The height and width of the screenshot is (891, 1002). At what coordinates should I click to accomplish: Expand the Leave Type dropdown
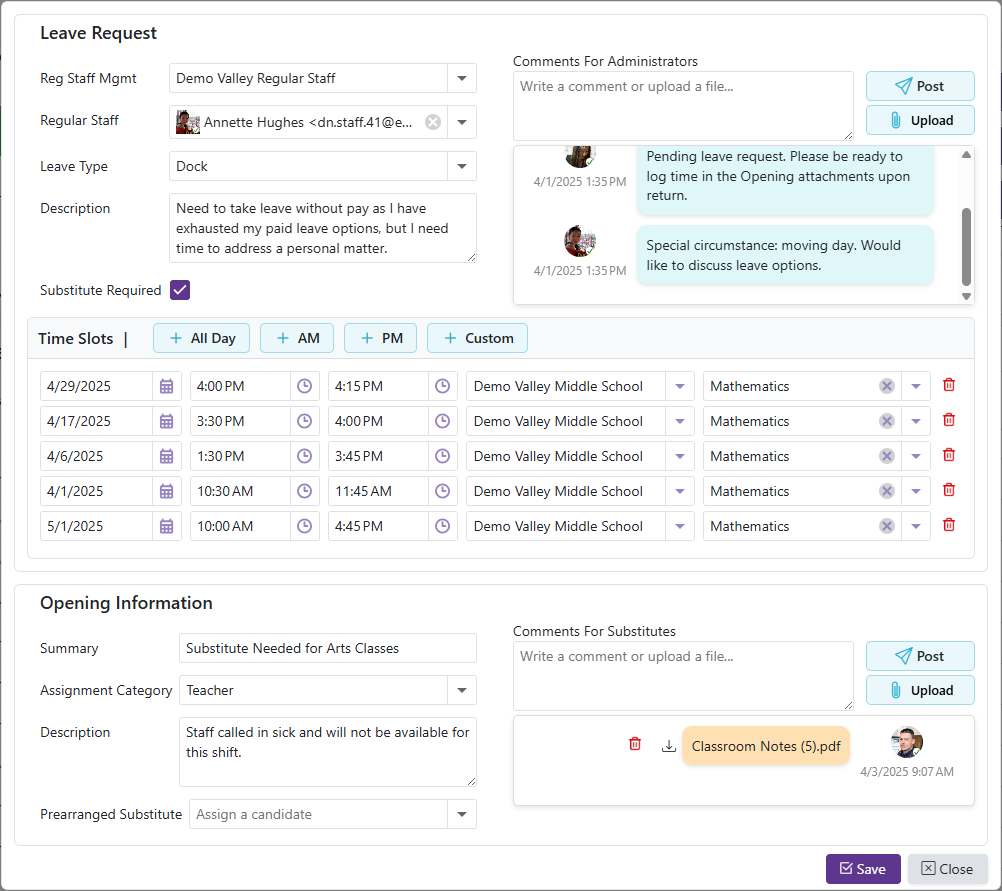pyautogui.click(x=462, y=166)
